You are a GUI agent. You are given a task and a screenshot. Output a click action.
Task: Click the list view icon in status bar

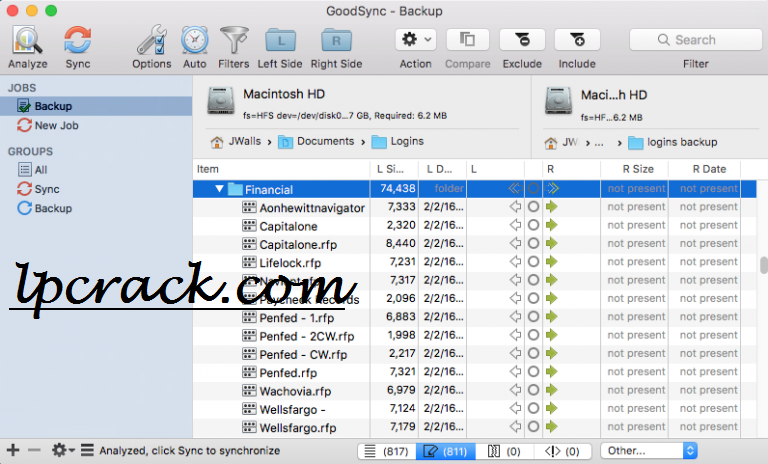[87, 450]
